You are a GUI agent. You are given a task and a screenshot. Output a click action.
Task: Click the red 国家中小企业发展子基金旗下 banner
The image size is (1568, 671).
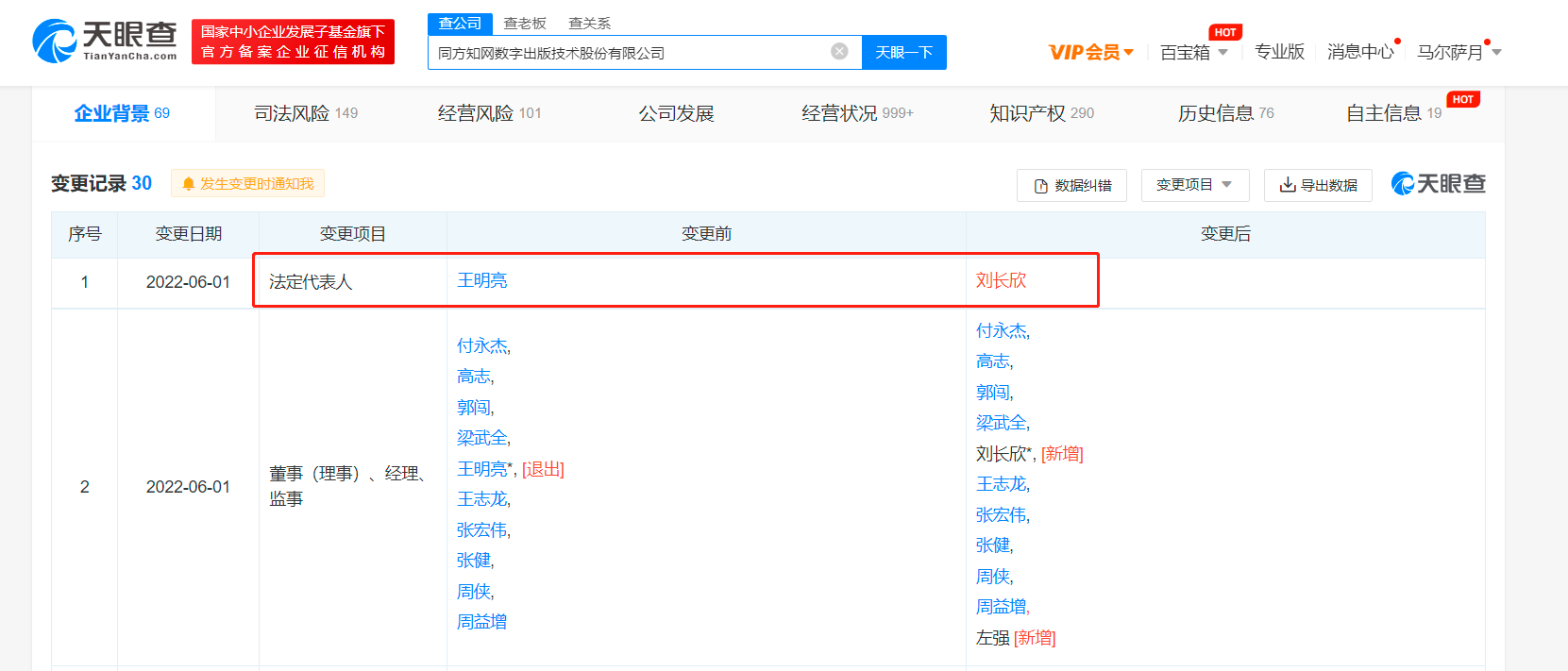tap(293, 42)
